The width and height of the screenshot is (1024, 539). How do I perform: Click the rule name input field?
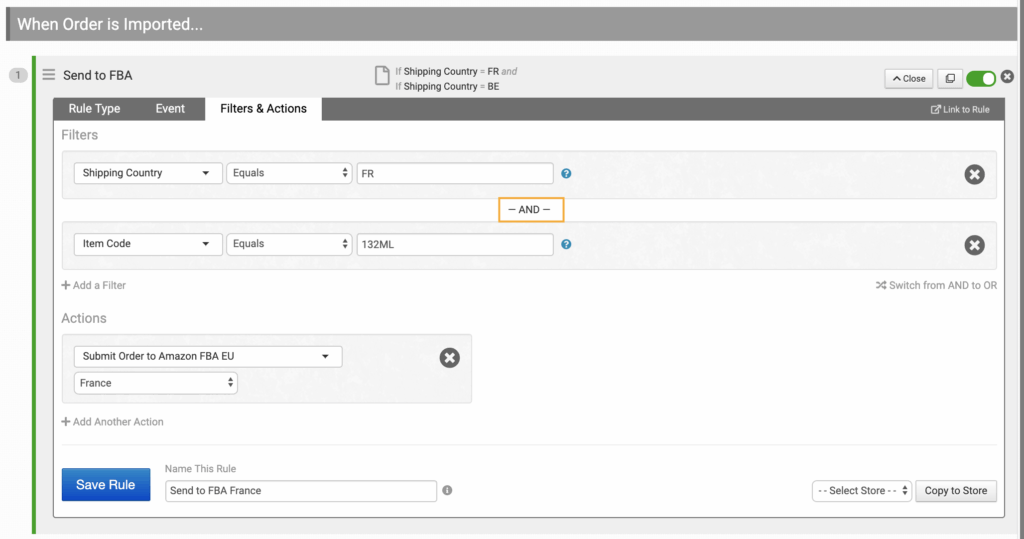tap(300, 491)
